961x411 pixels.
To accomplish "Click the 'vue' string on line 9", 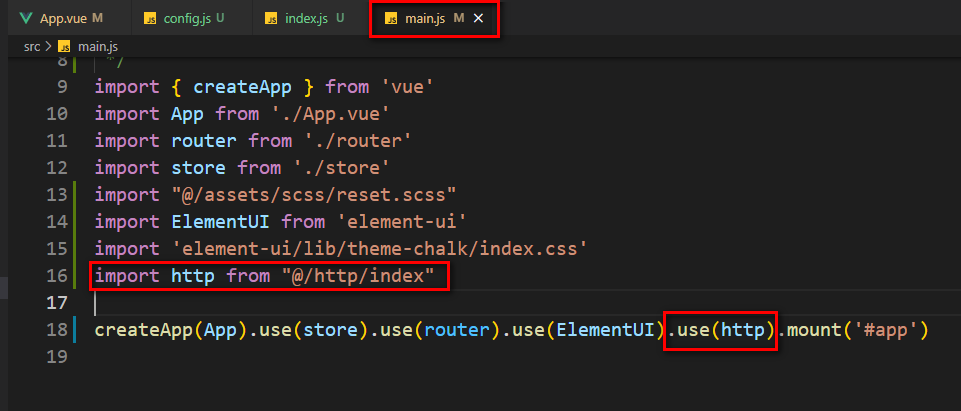I will pyautogui.click(x=406, y=87).
